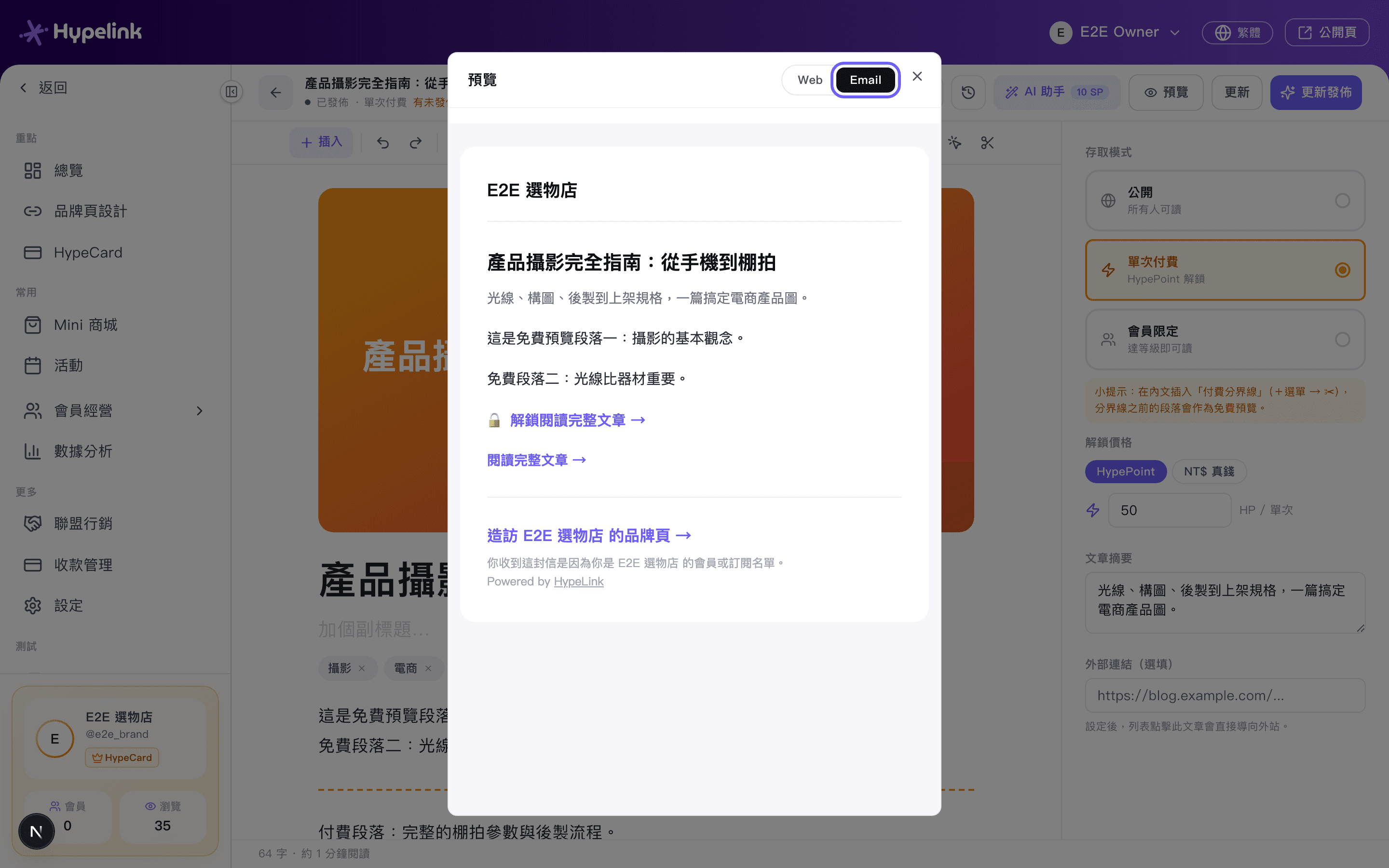Click the 插入 insert button
Viewport: 1389px width, 868px height.
[321, 142]
